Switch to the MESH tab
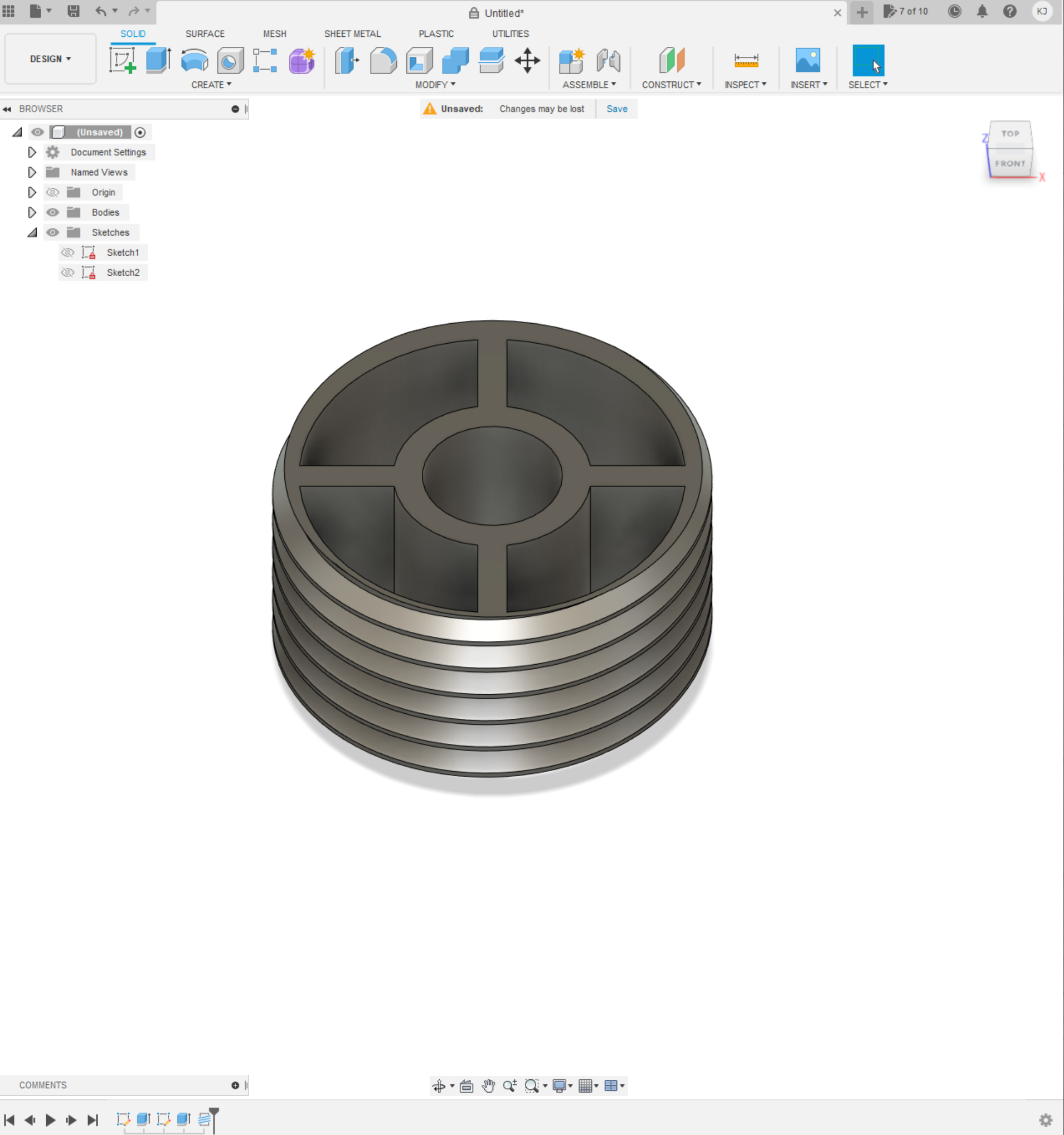This screenshot has width=1064, height=1135. [x=275, y=33]
